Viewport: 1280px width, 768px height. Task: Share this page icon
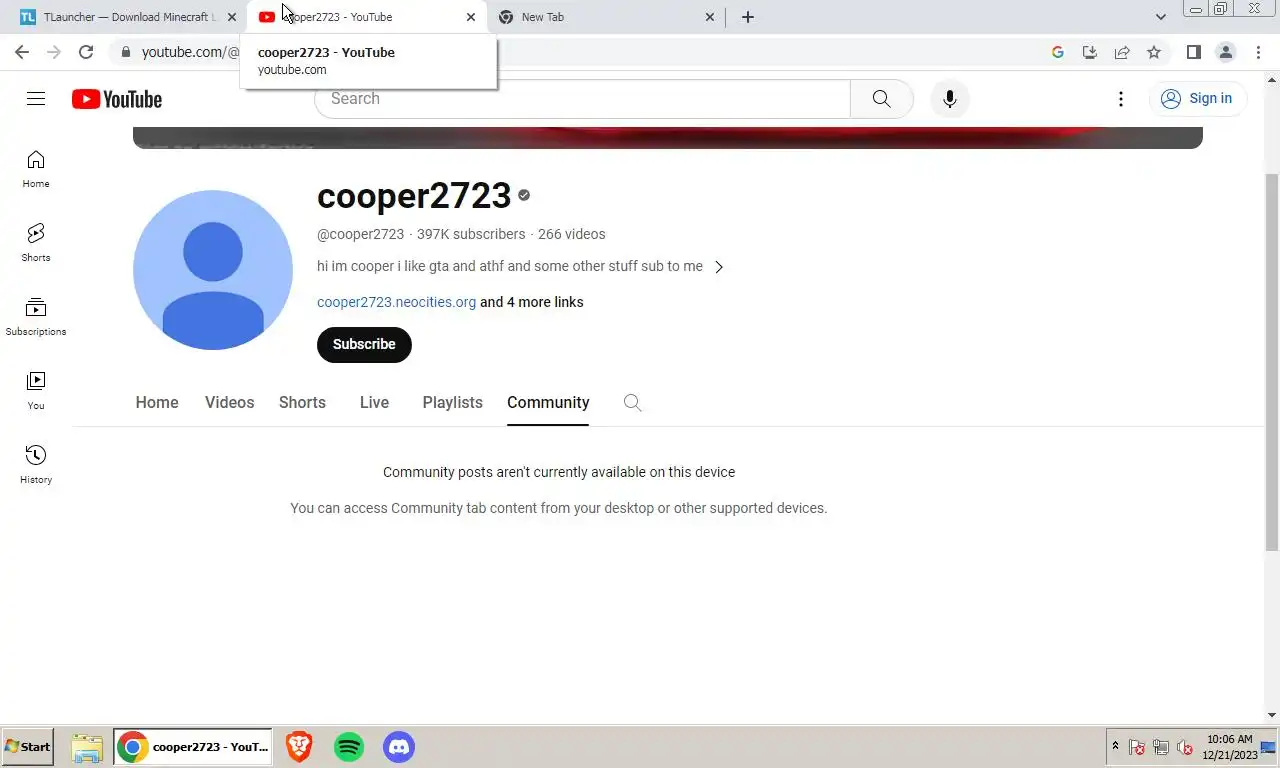pyautogui.click(x=1122, y=52)
